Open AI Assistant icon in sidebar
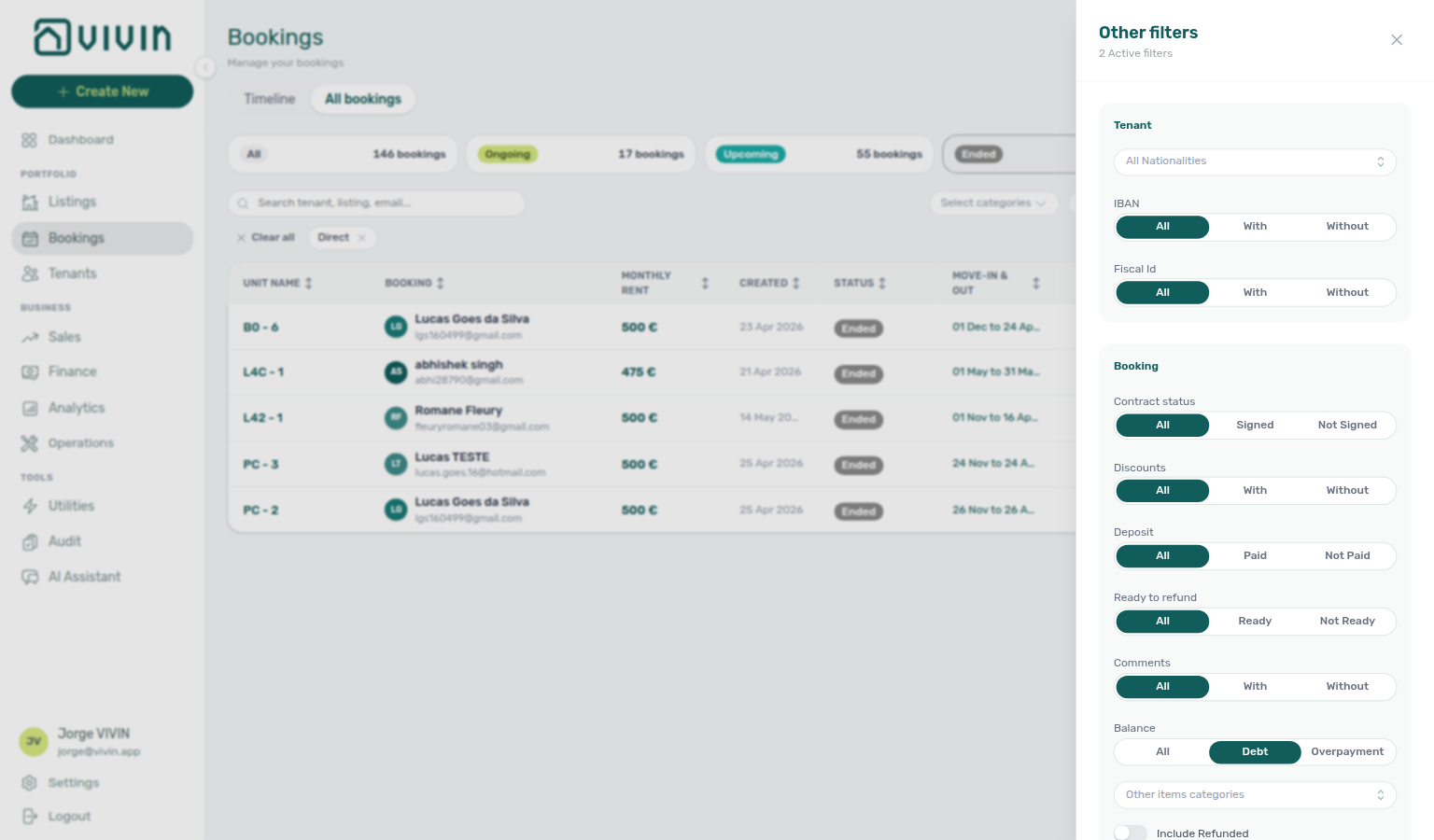The height and width of the screenshot is (840, 1434). click(x=30, y=577)
